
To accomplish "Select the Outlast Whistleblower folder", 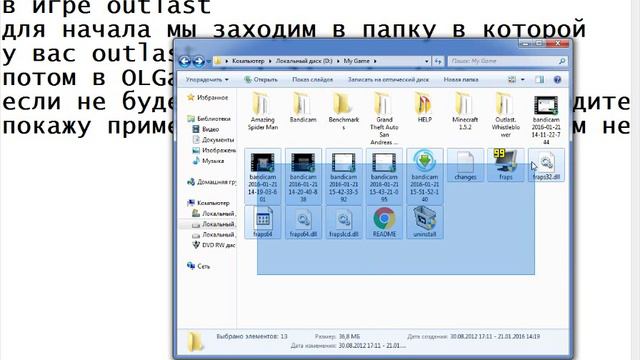I will pos(505,116).
